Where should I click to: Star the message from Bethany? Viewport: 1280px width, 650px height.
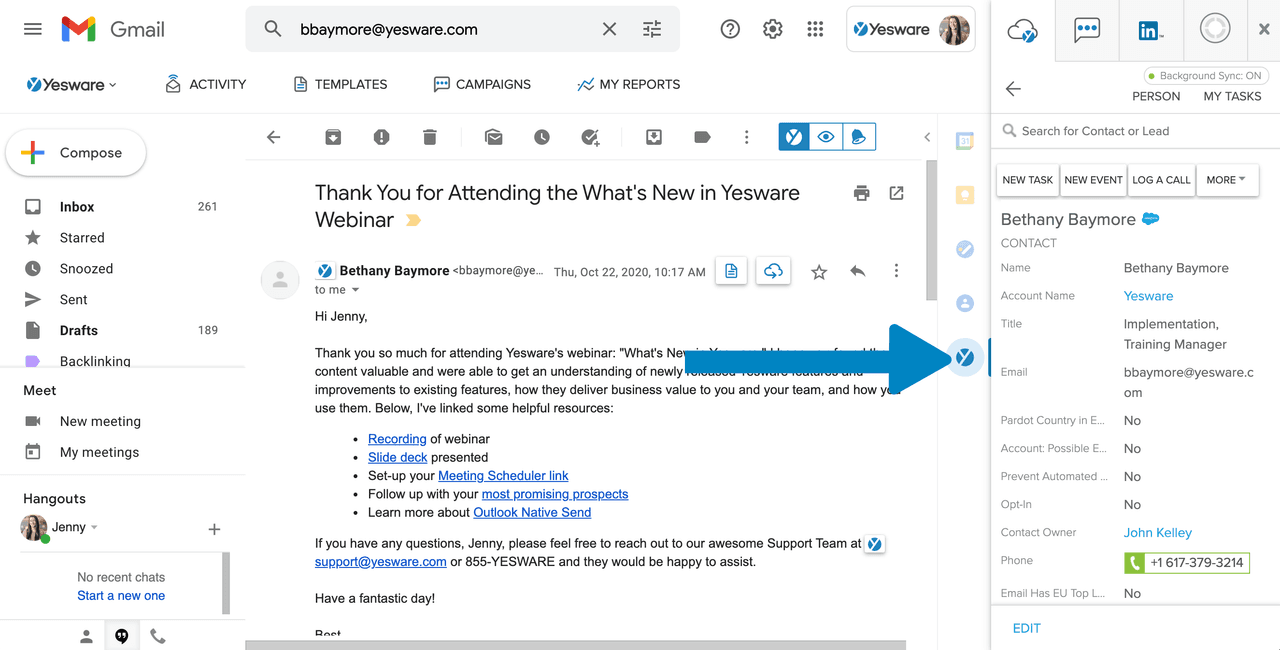point(819,271)
